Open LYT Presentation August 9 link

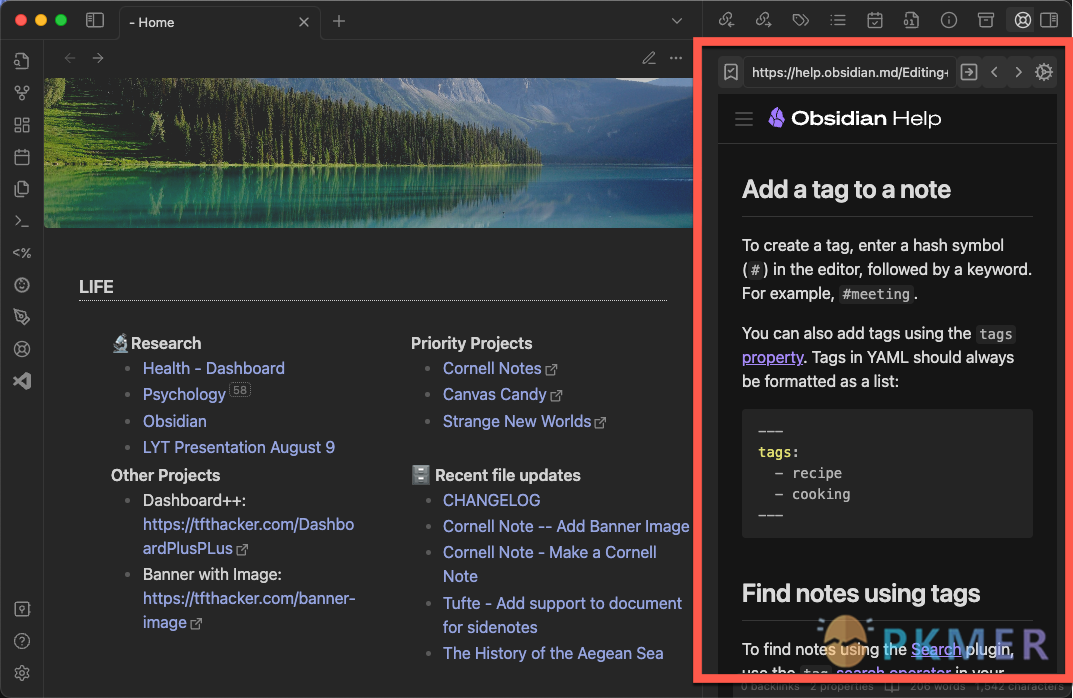point(239,447)
